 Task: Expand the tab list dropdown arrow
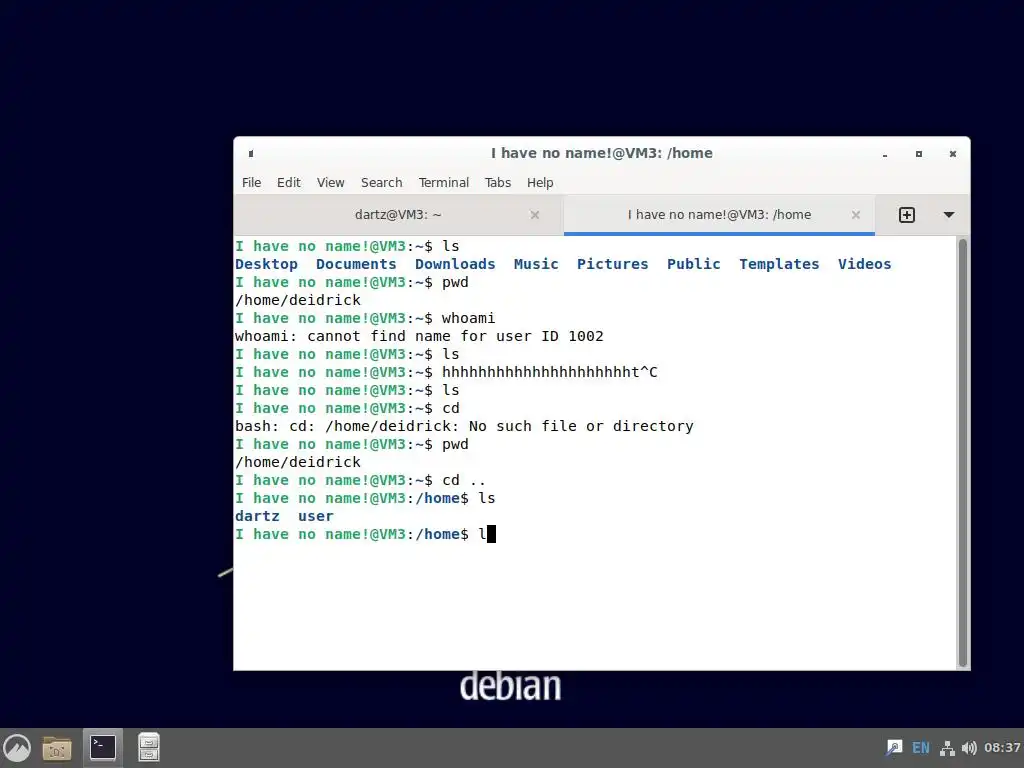pyautogui.click(x=949, y=215)
